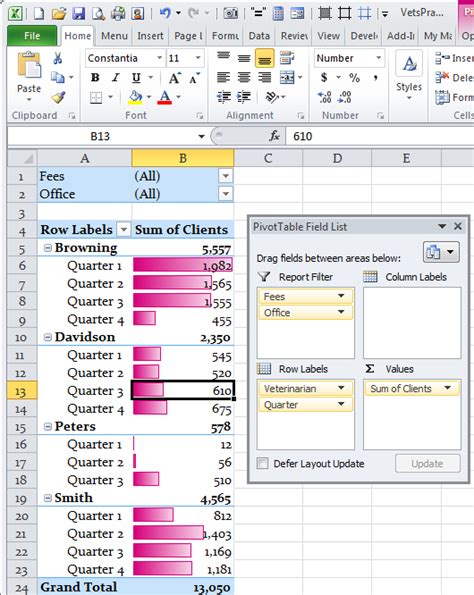Close the PivotTable Field List pane
The height and width of the screenshot is (595, 474).
coord(458,227)
